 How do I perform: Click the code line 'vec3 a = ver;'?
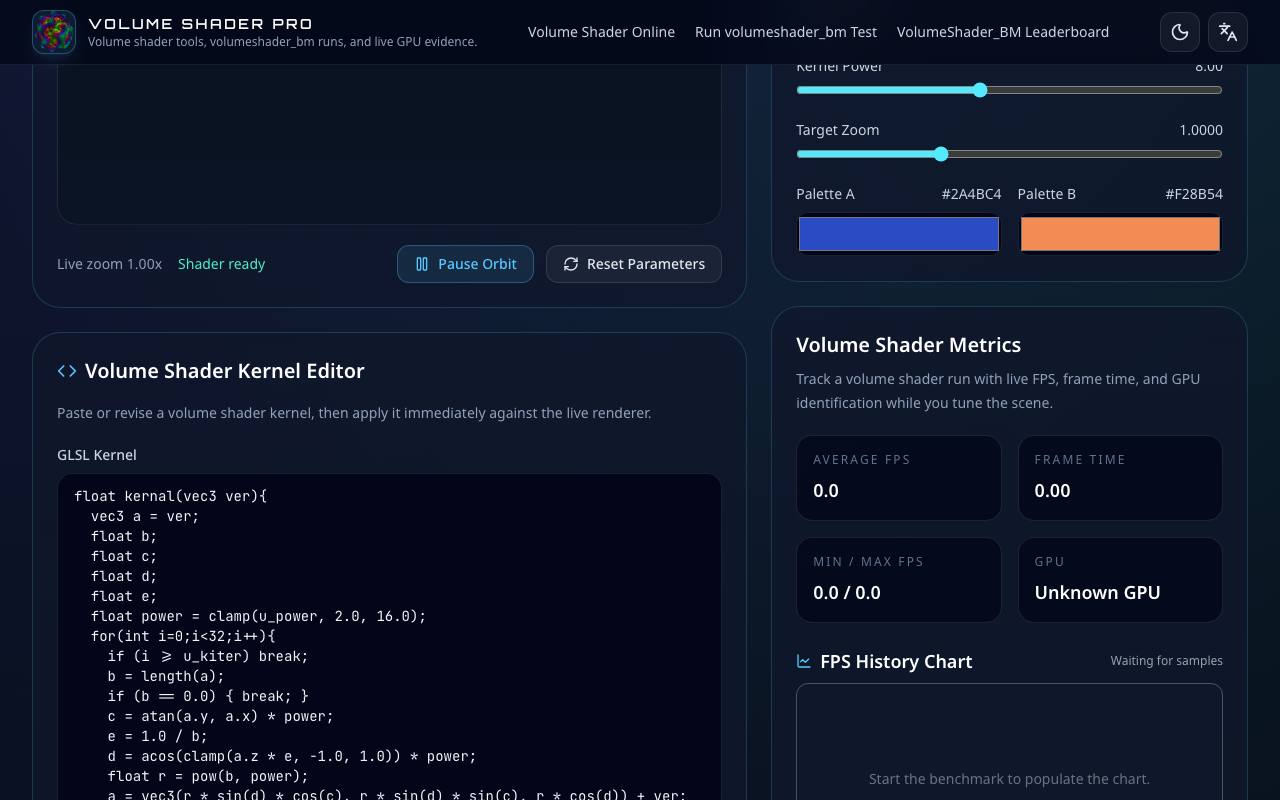click(145, 516)
